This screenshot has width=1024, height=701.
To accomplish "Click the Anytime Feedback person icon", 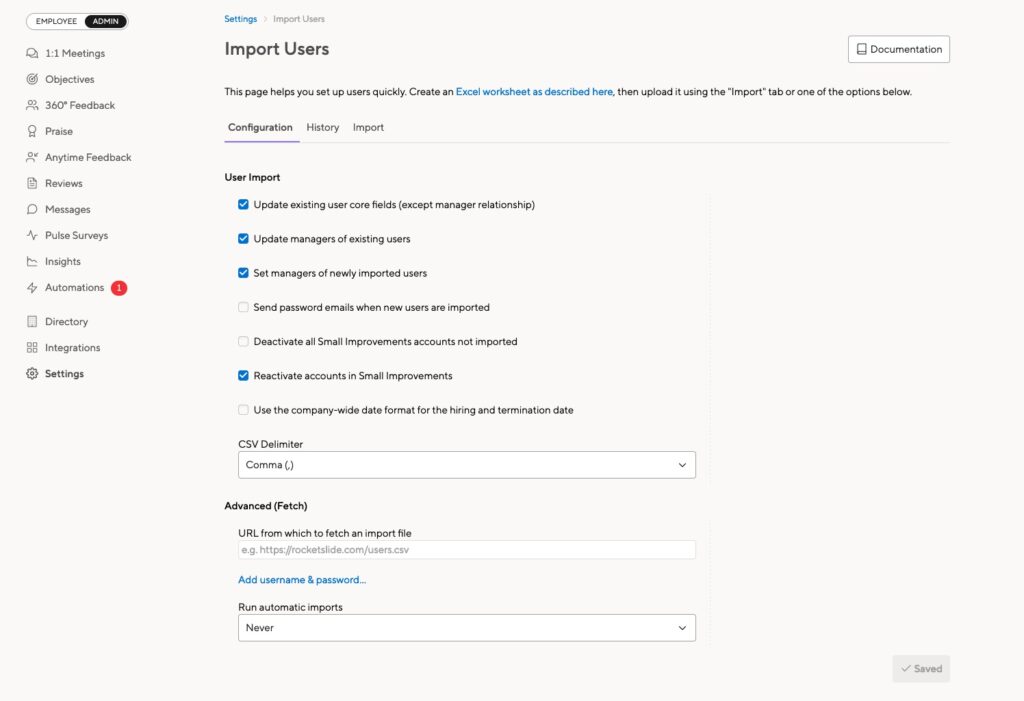I will click(32, 157).
